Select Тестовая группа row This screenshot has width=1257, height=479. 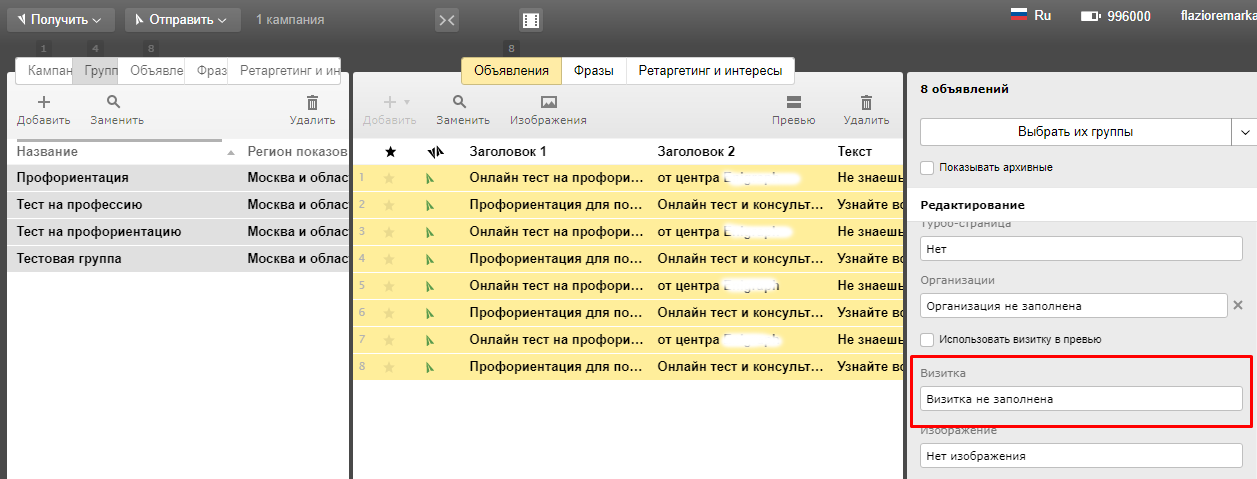(x=178, y=259)
